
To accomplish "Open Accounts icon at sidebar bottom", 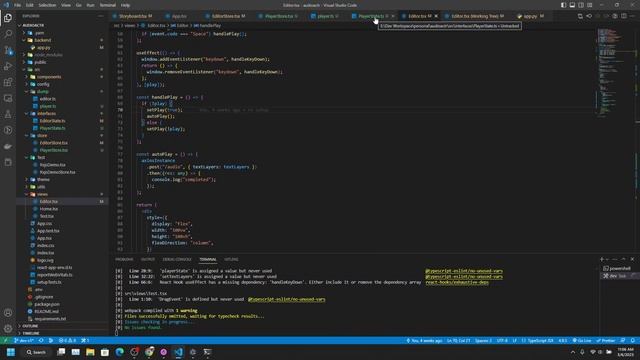I will (x=8, y=313).
